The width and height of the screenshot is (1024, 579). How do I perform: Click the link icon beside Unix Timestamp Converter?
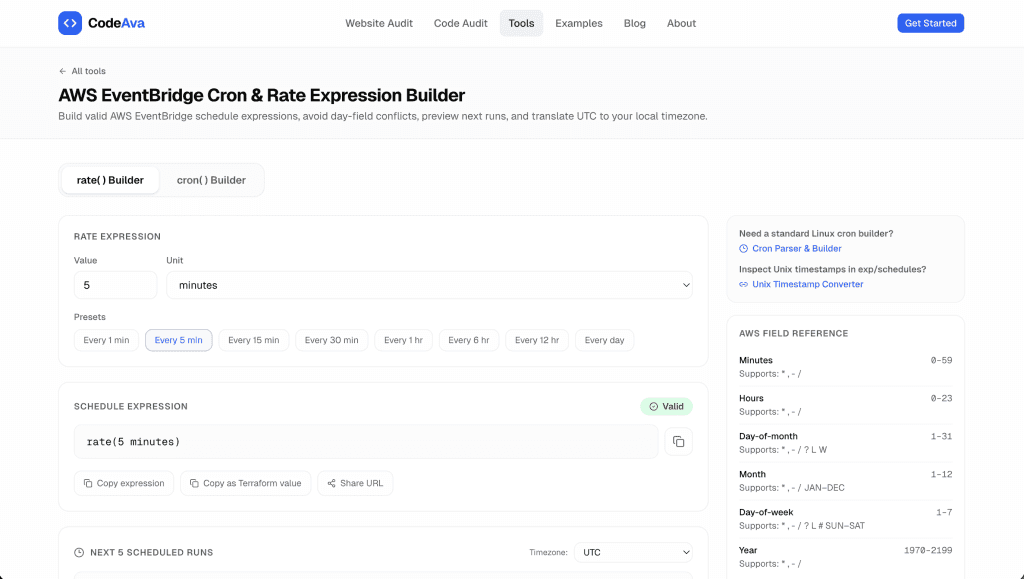coord(743,285)
